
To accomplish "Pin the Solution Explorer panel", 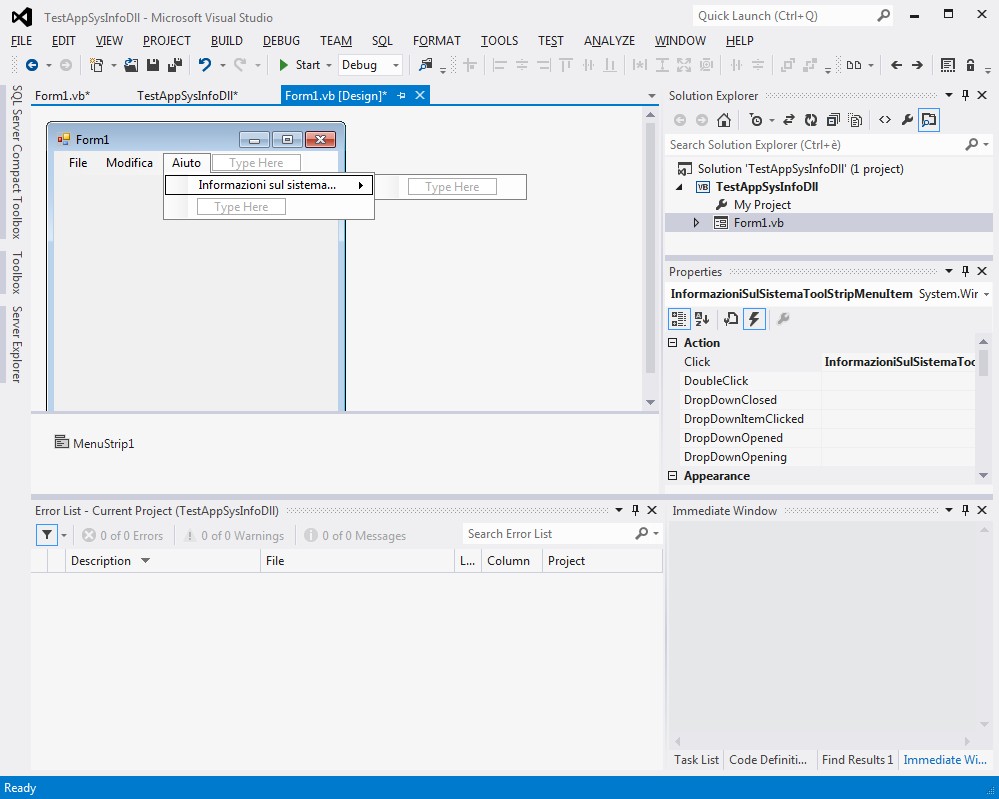I will 965,95.
